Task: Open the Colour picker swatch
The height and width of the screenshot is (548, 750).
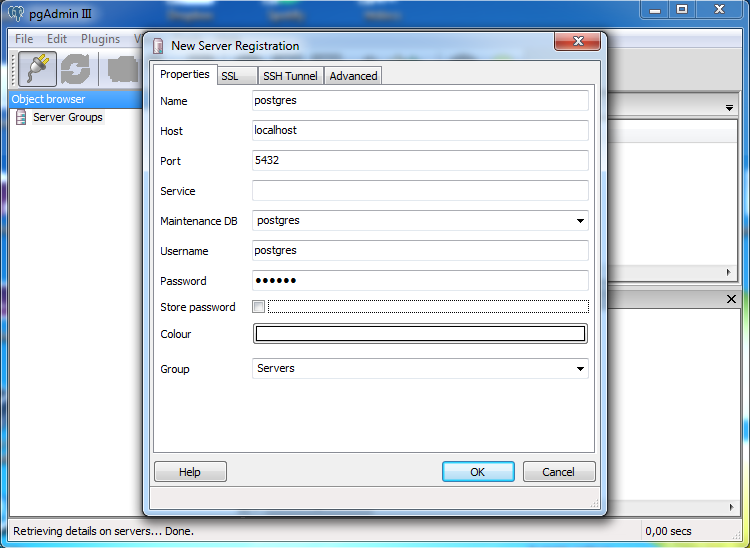Action: [420, 334]
